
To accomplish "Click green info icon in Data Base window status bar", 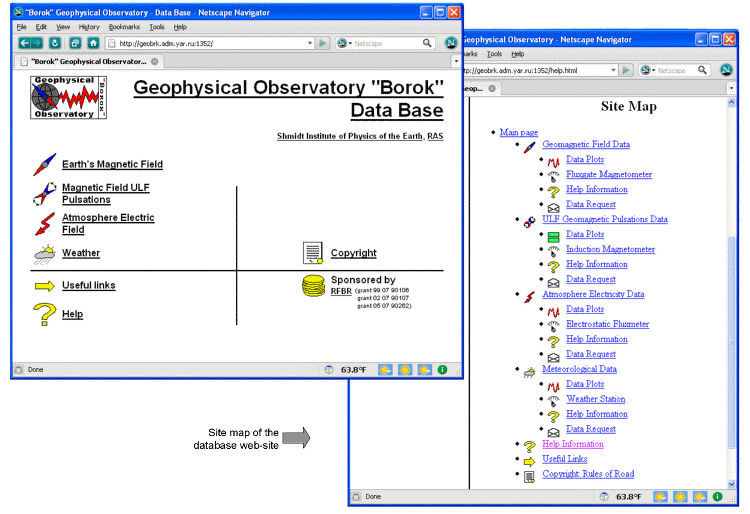I will pyautogui.click(x=442, y=370).
